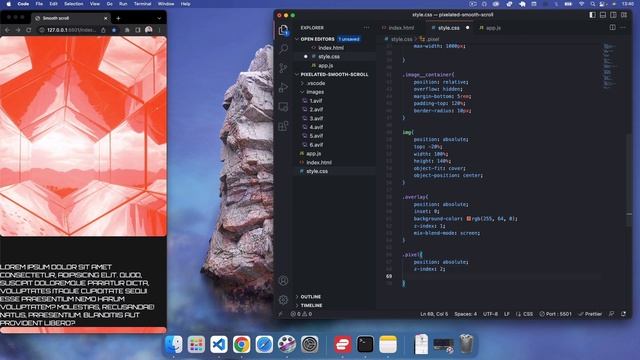Open 3.avif in the images folder
The width and height of the screenshot is (640, 360).
[x=316, y=118]
